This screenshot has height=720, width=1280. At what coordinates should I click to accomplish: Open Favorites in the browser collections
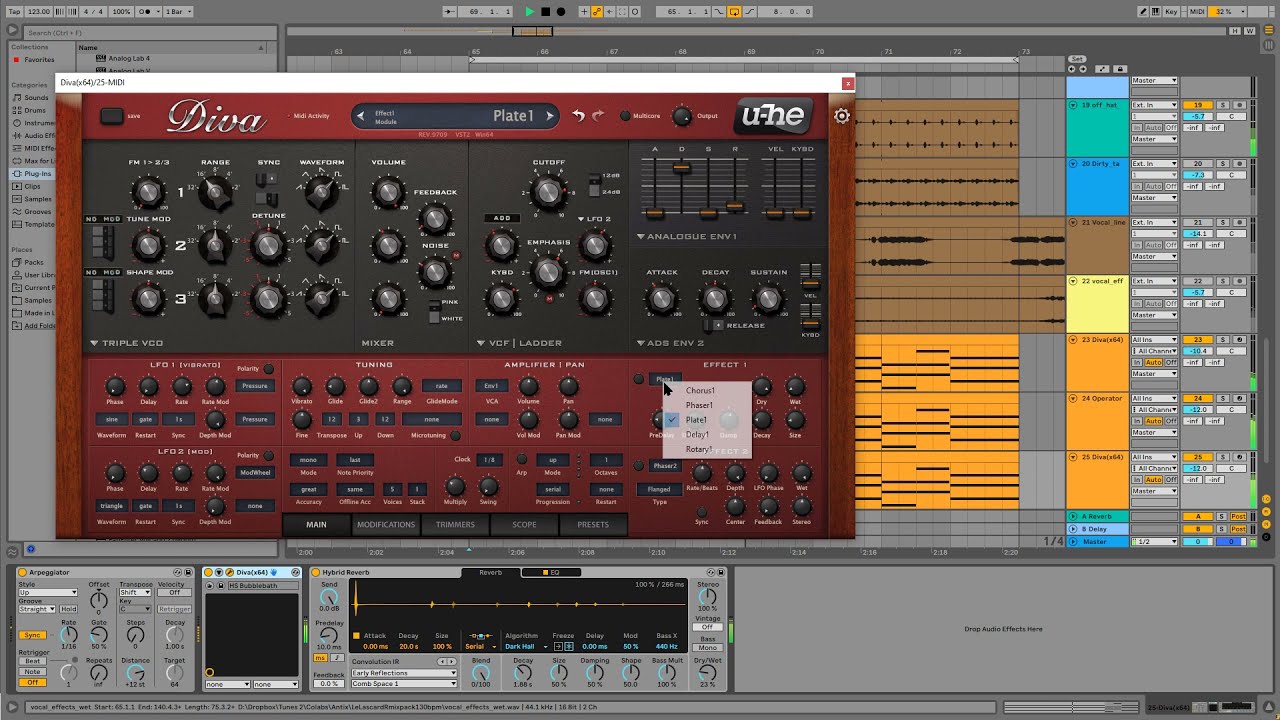[39, 60]
